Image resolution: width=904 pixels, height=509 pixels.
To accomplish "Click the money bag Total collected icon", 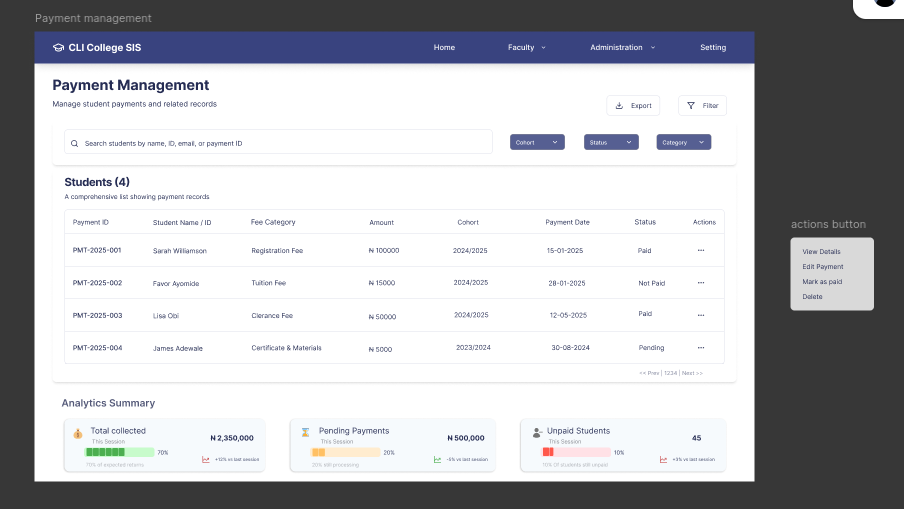I will coord(78,434).
